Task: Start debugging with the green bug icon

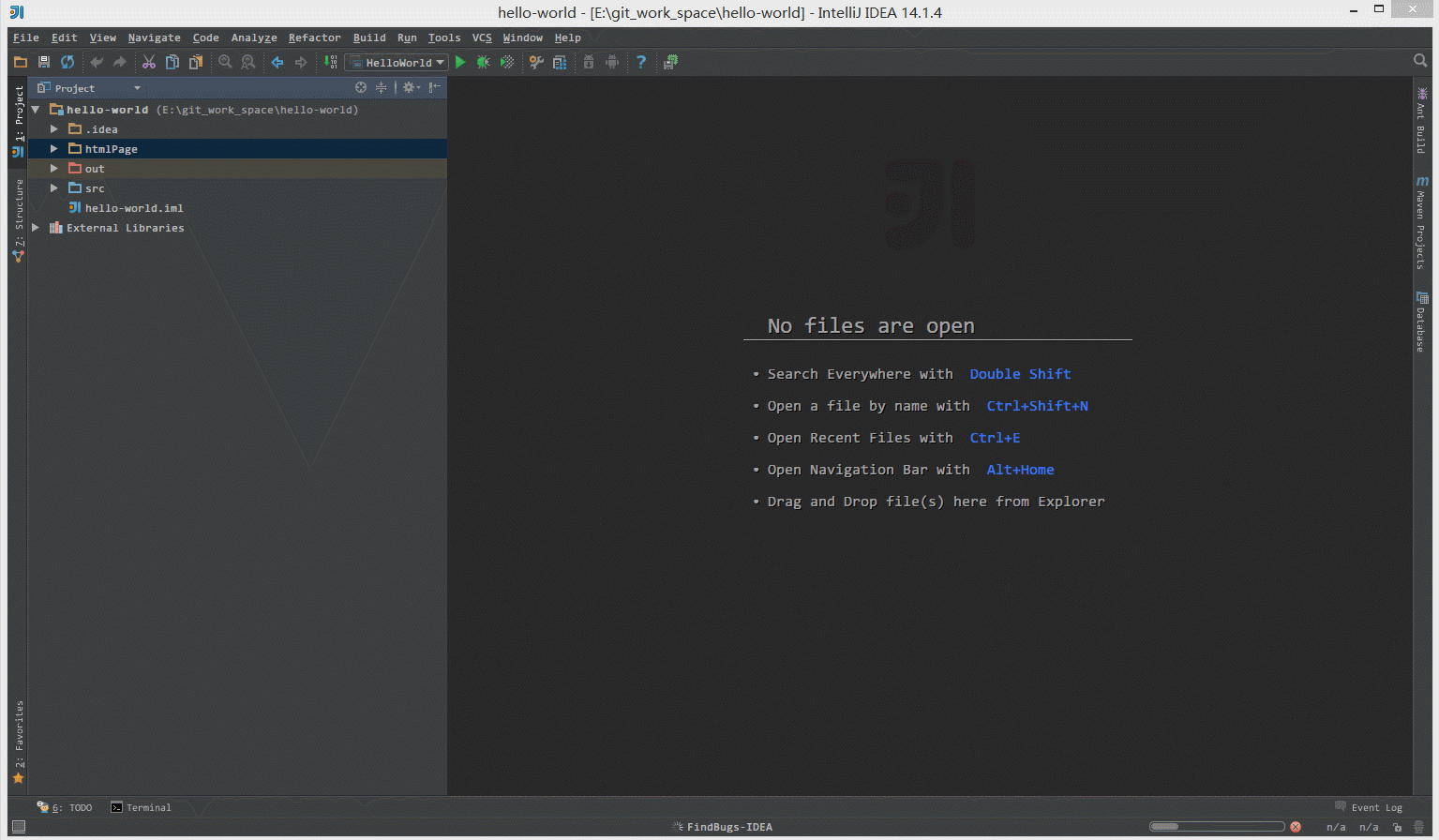Action: pyautogui.click(x=483, y=62)
